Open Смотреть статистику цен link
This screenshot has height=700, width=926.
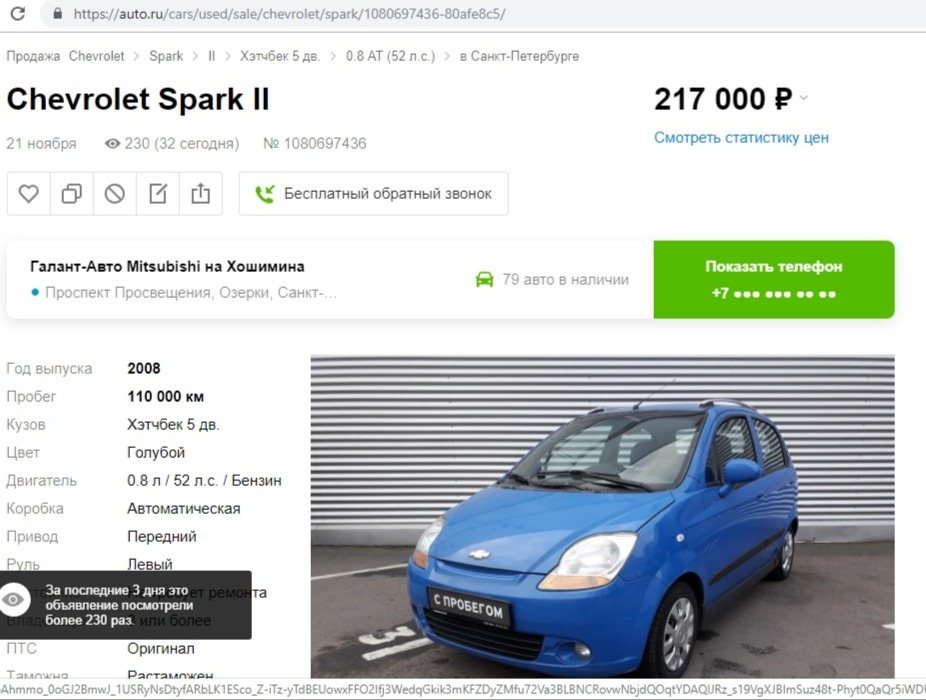[x=741, y=138]
